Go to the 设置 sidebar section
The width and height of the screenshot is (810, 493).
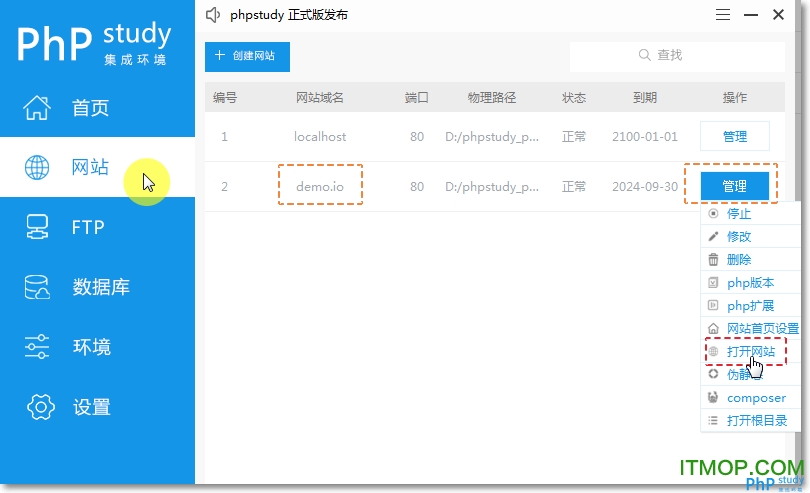point(97,407)
